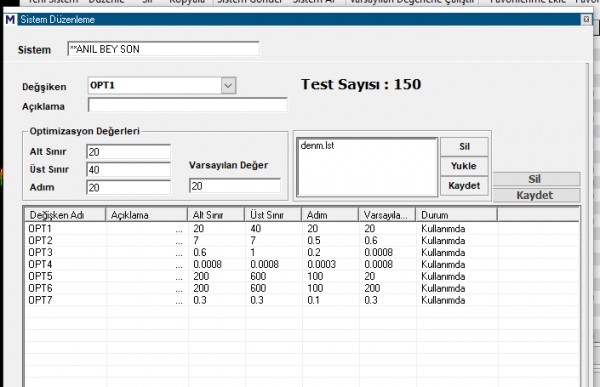This screenshot has width=600, height=387.
Task: Click the Açıklama column header
Action: (x=147, y=215)
